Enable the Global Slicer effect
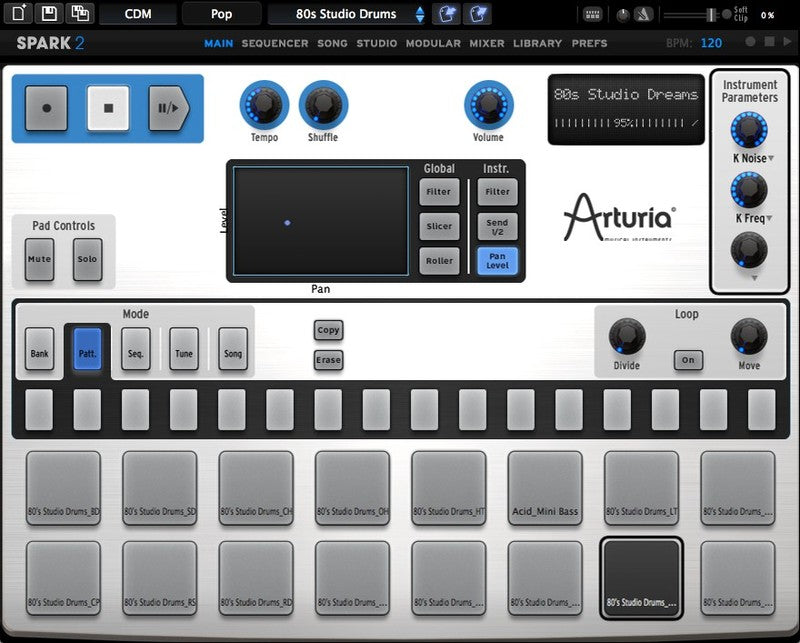 pyautogui.click(x=439, y=227)
